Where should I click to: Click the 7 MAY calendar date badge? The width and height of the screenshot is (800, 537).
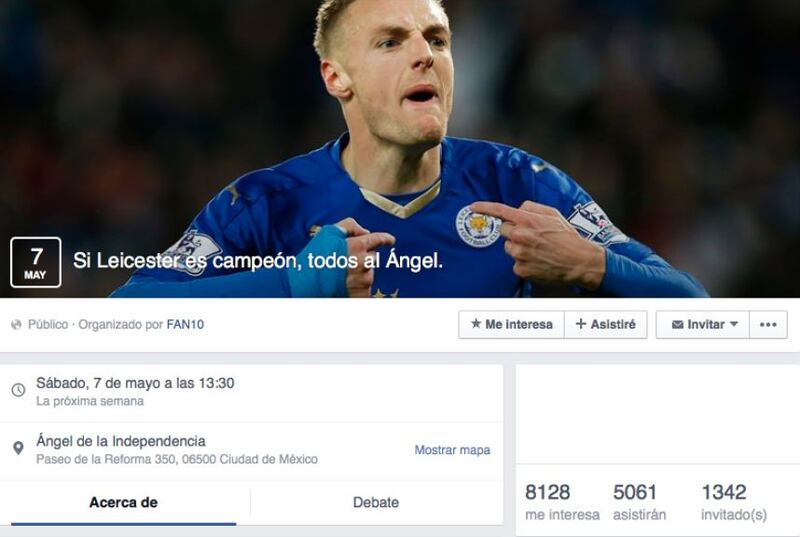click(x=36, y=262)
